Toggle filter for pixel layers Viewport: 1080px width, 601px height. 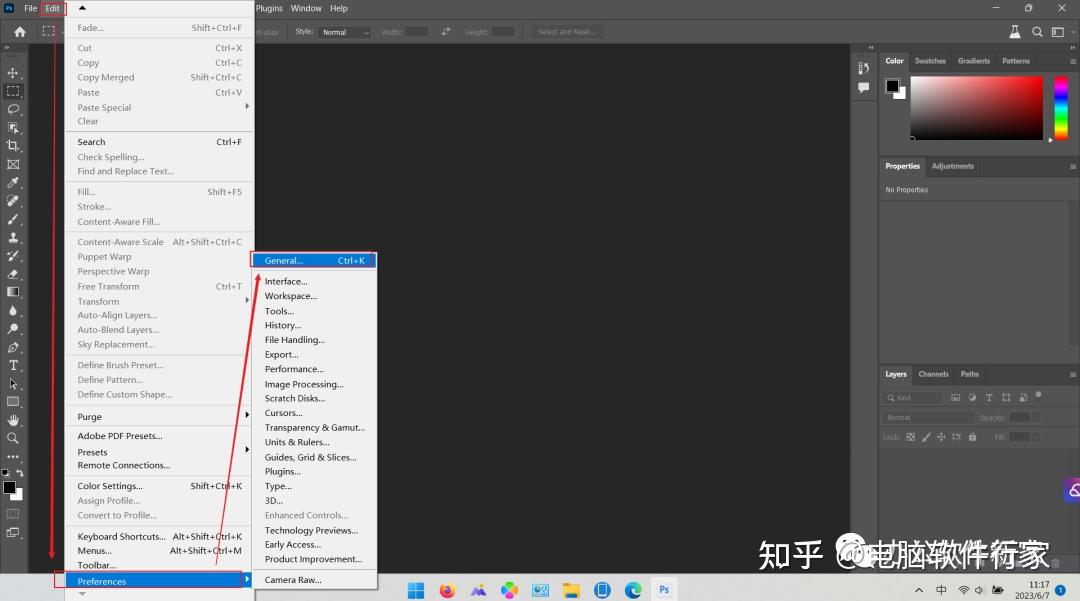coord(955,398)
